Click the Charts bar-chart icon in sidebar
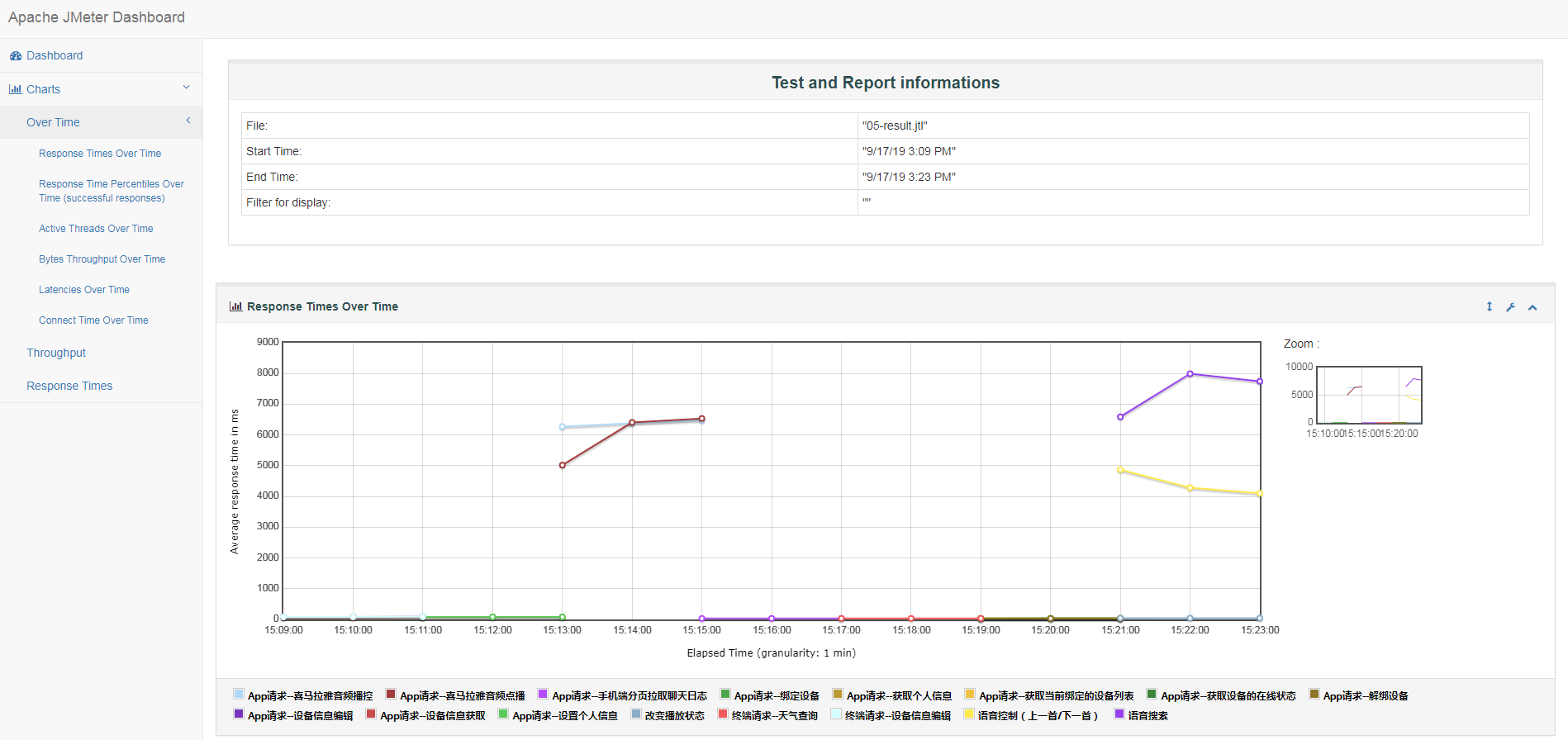 point(16,89)
